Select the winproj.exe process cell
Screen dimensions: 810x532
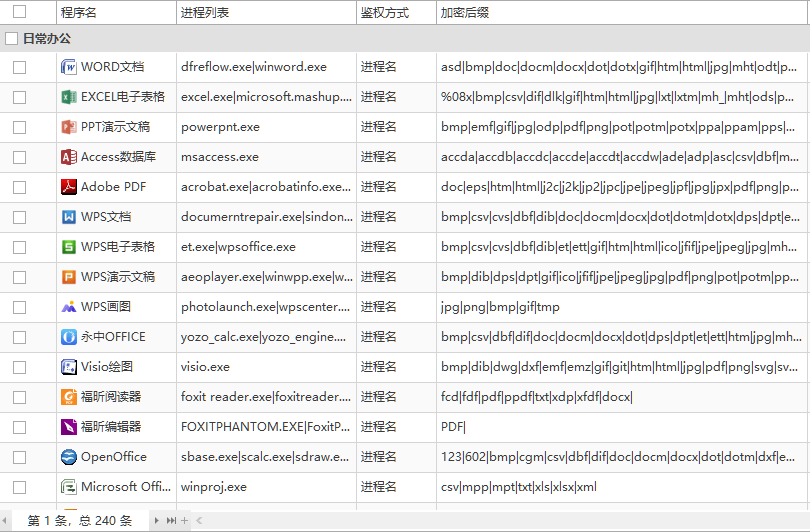click(x=266, y=487)
